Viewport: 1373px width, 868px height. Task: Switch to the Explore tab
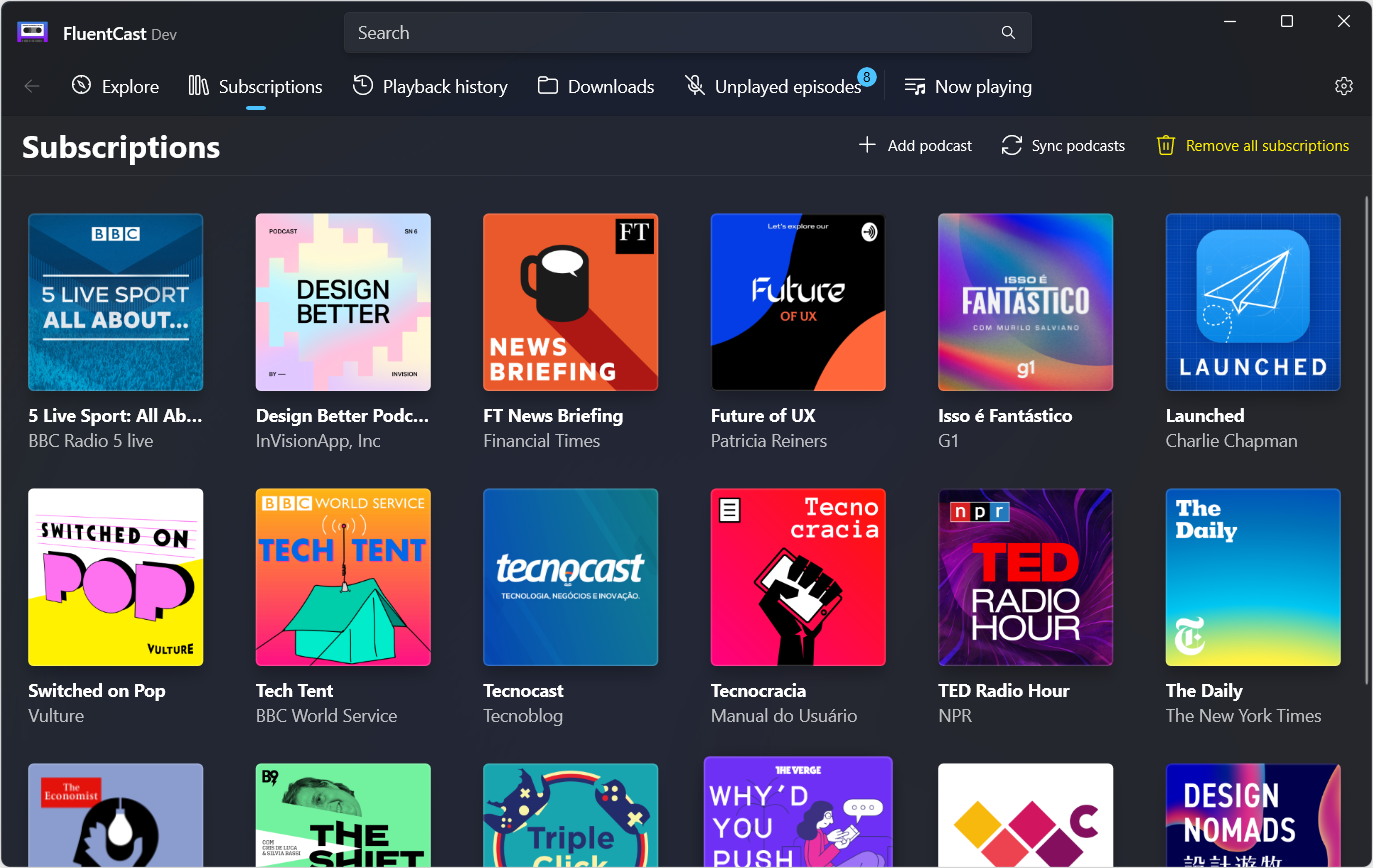pos(114,86)
